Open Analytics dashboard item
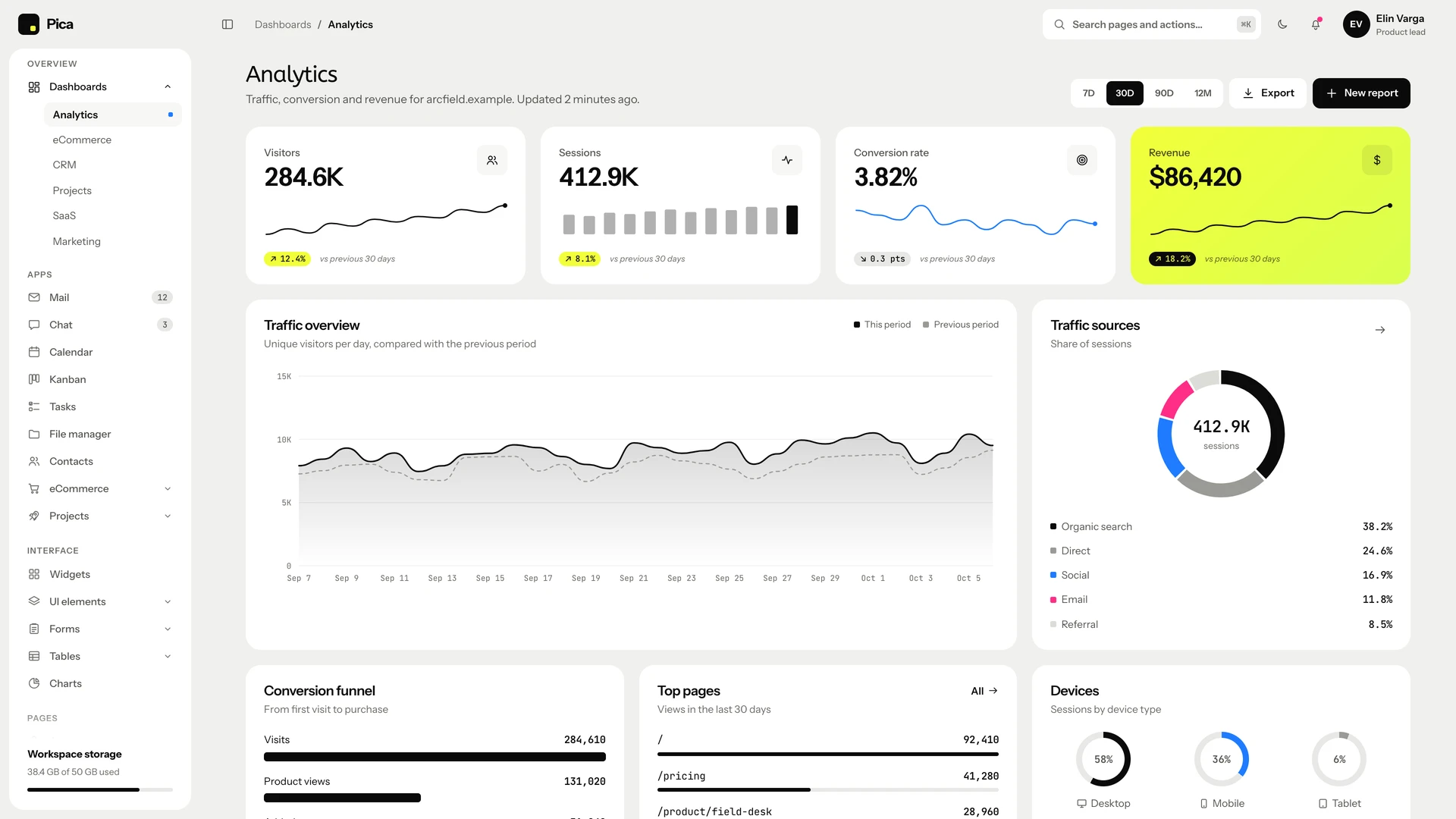 tap(113, 115)
